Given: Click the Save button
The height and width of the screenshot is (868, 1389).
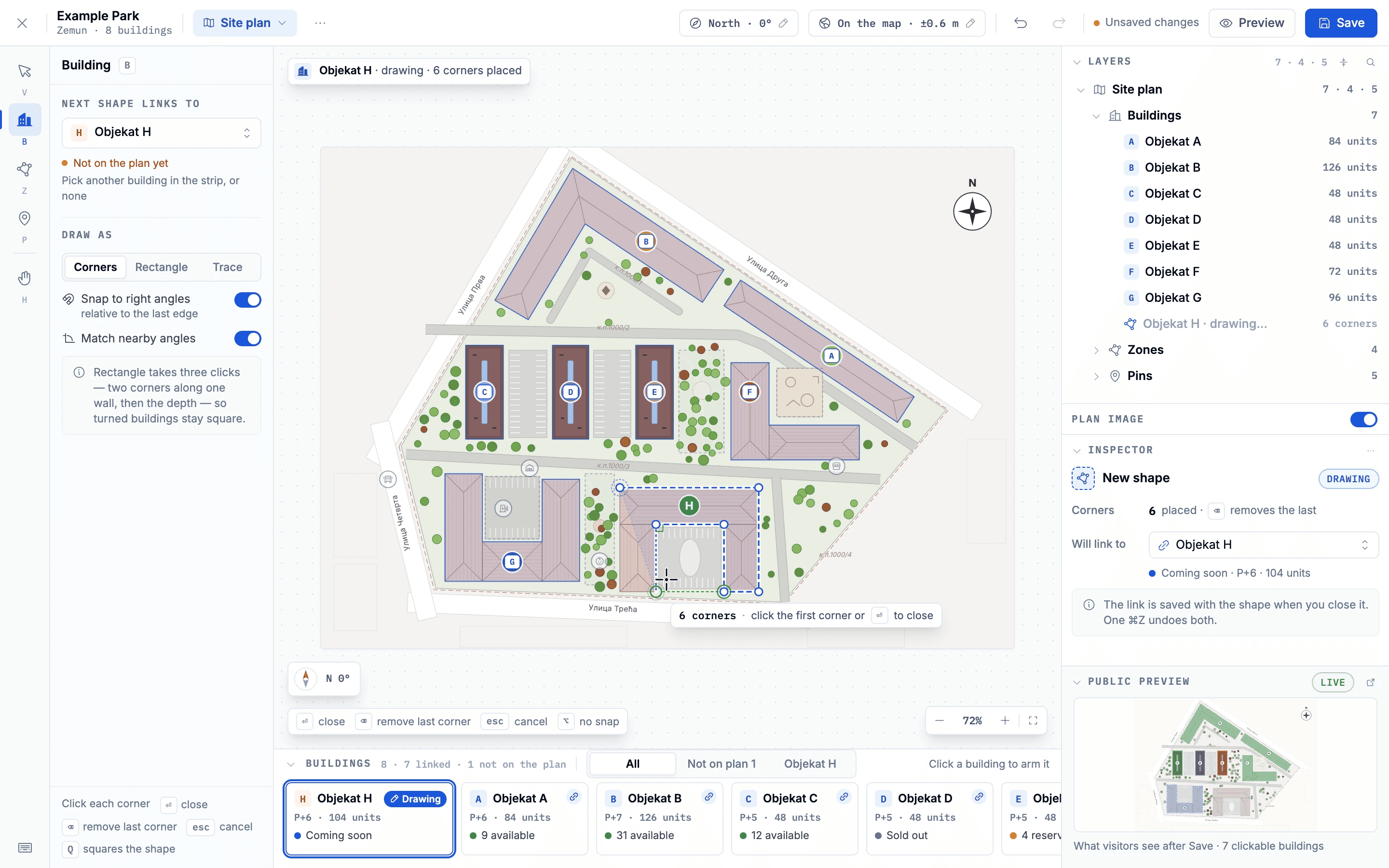Looking at the screenshot, I should [1341, 23].
